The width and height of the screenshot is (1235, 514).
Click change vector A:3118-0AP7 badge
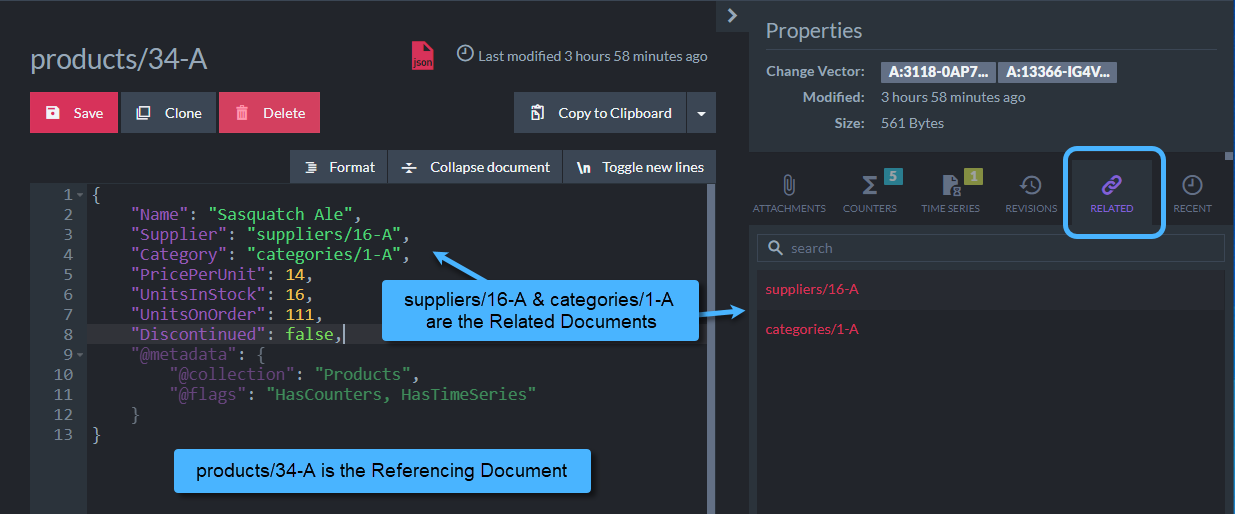pos(938,72)
